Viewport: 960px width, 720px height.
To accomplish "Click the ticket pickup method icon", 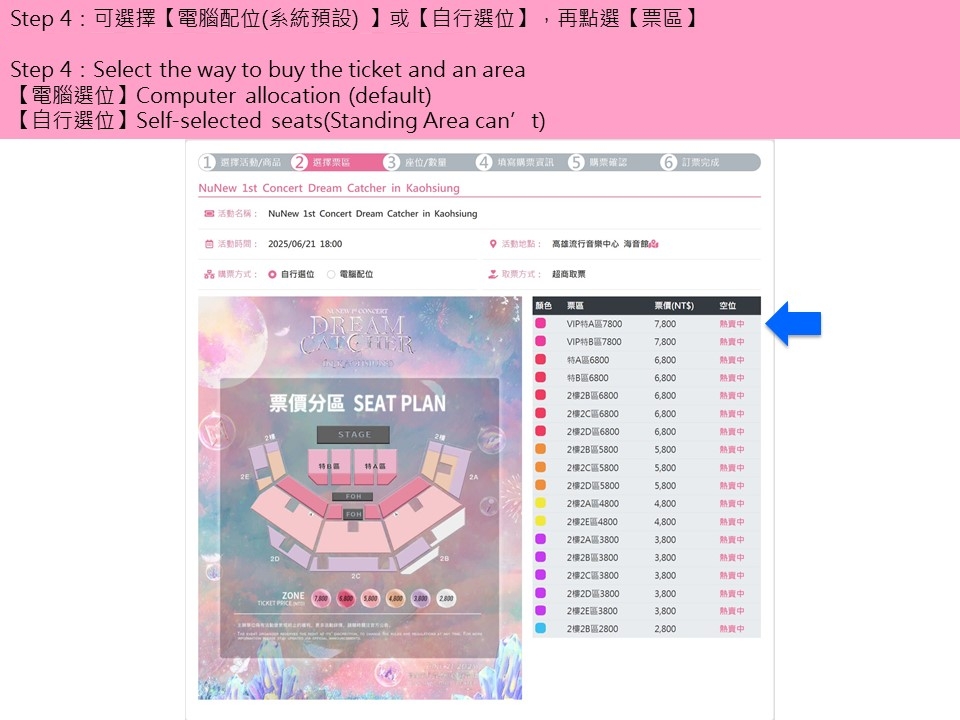I will pyautogui.click(x=493, y=274).
